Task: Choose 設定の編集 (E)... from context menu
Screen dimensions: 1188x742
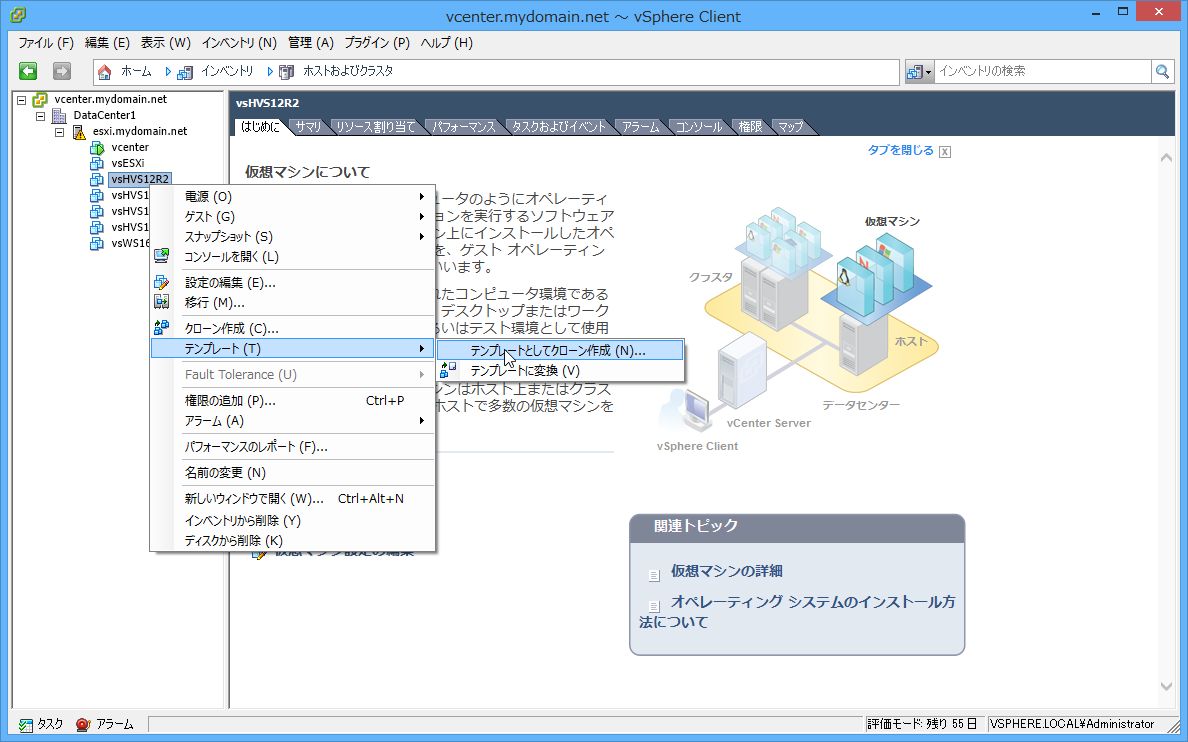Action: (292, 283)
